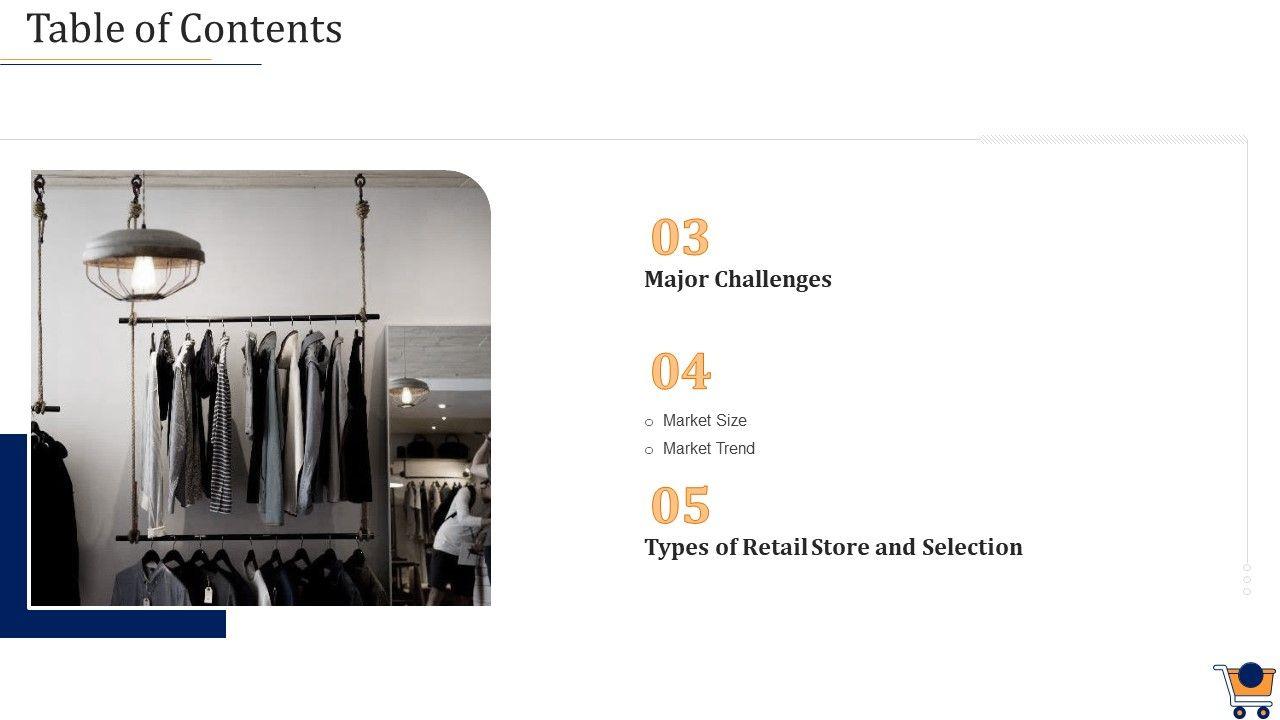This screenshot has height=720, width=1280.
Task: Open the Major Challenges section
Action: click(738, 279)
